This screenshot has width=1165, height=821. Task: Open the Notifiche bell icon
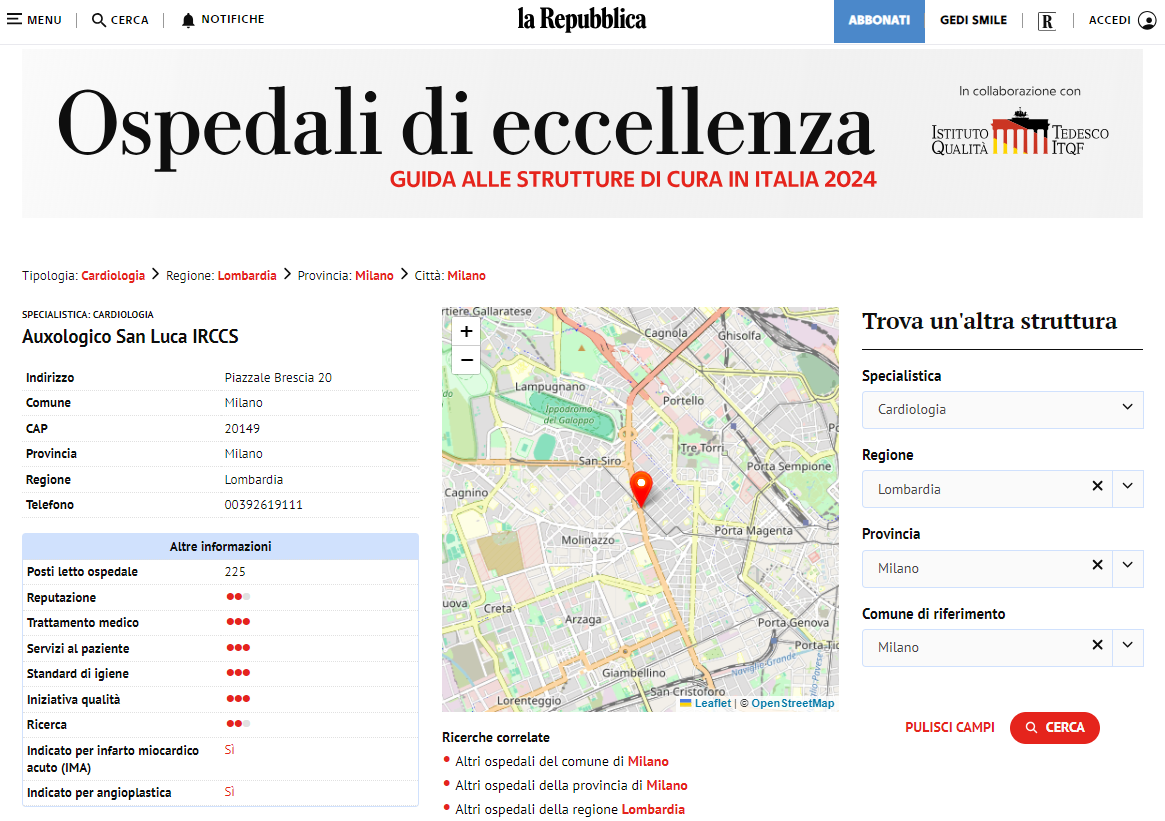(188, 20)
